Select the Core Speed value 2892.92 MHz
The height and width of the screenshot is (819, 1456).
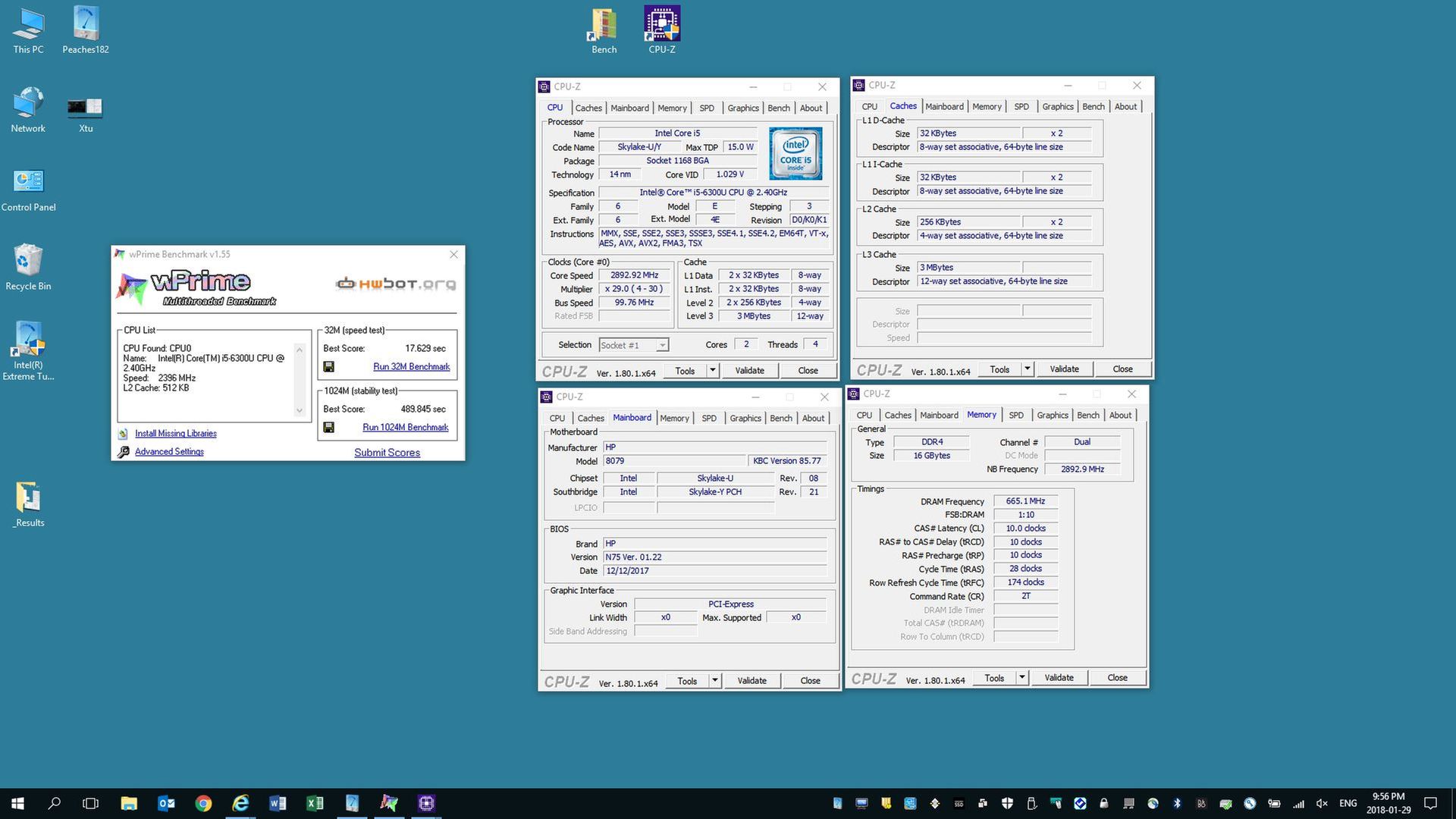tap(635, 275)
